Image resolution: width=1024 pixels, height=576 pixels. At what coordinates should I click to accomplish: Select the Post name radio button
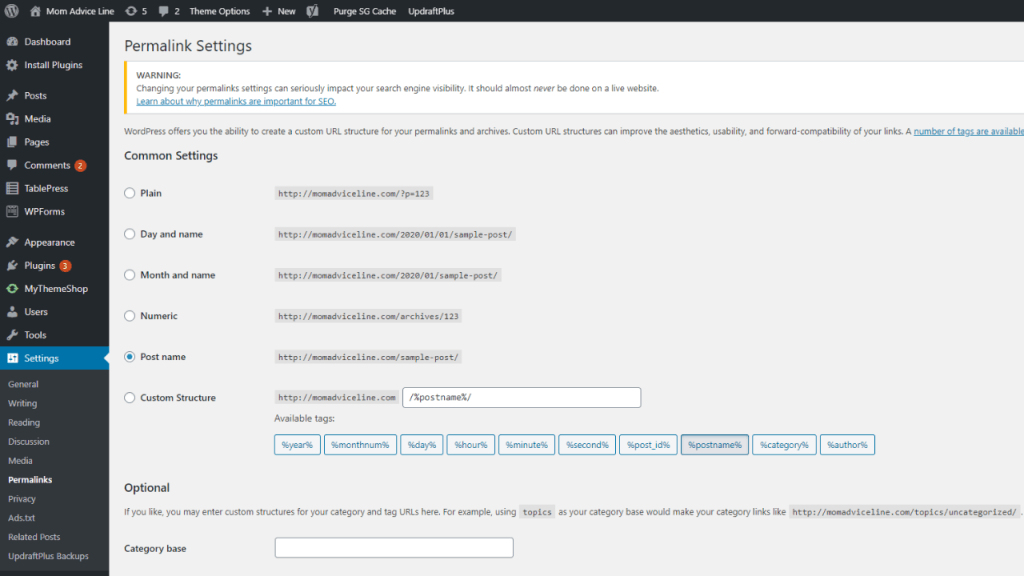tap(129, 357)
